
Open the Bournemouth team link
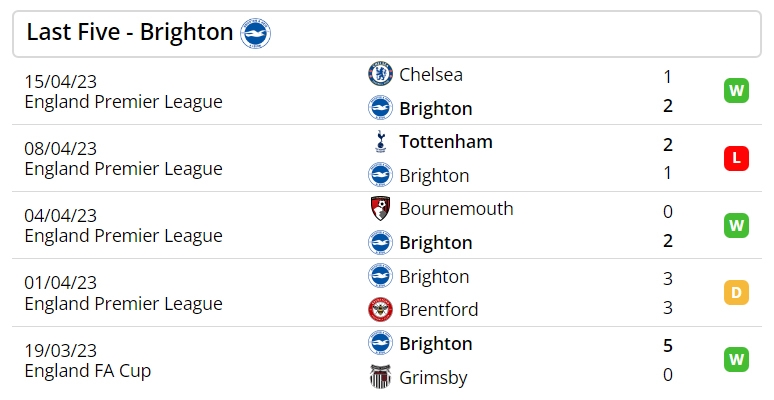(x=456, y=209)
